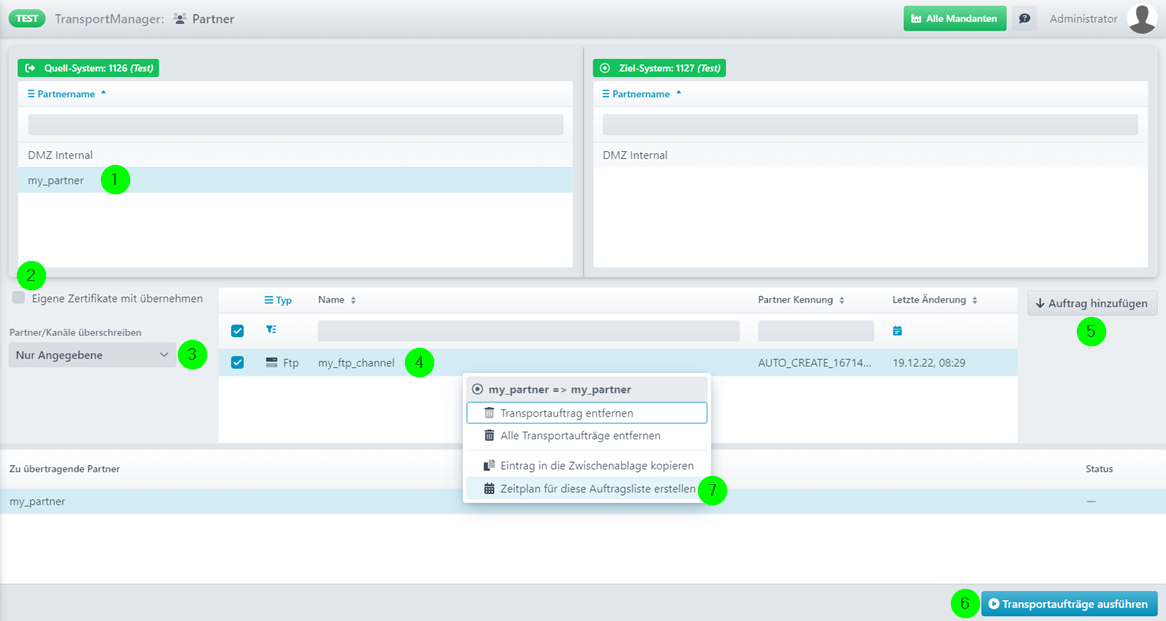Sort channels by Partner Kennung column

pos(801,300)
